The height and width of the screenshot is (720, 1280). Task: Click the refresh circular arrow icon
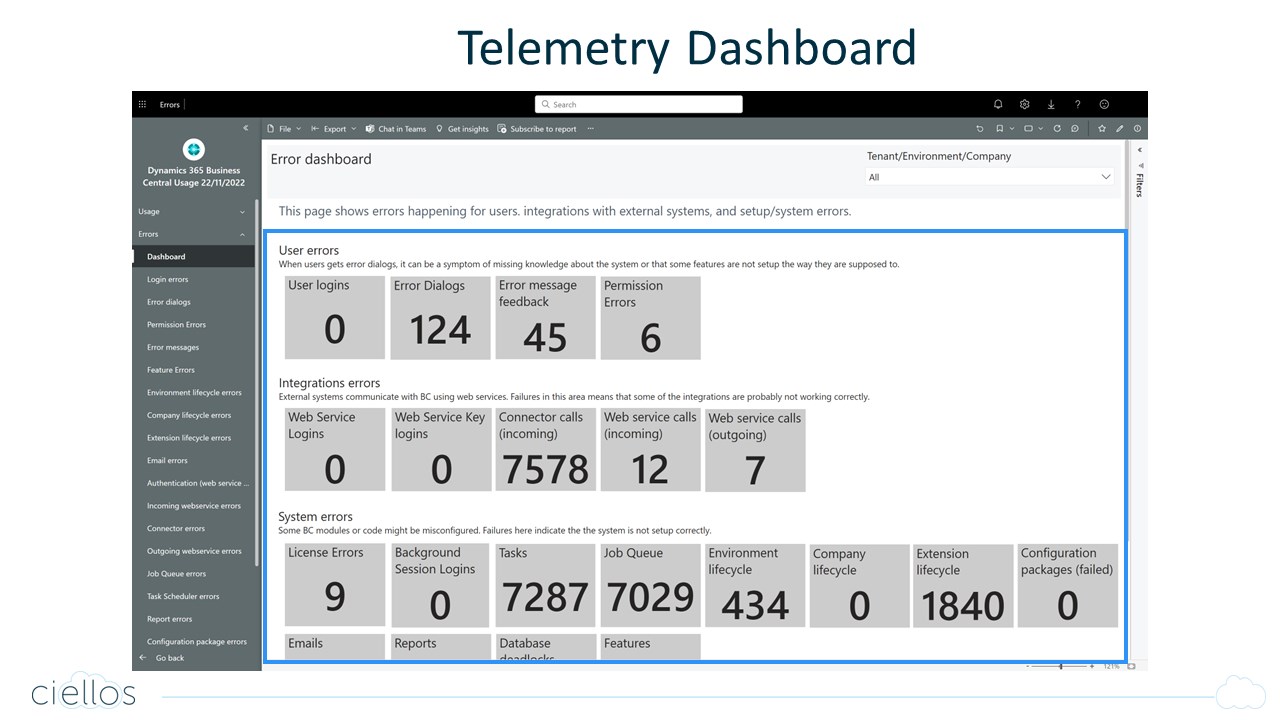coord(1057,129)
